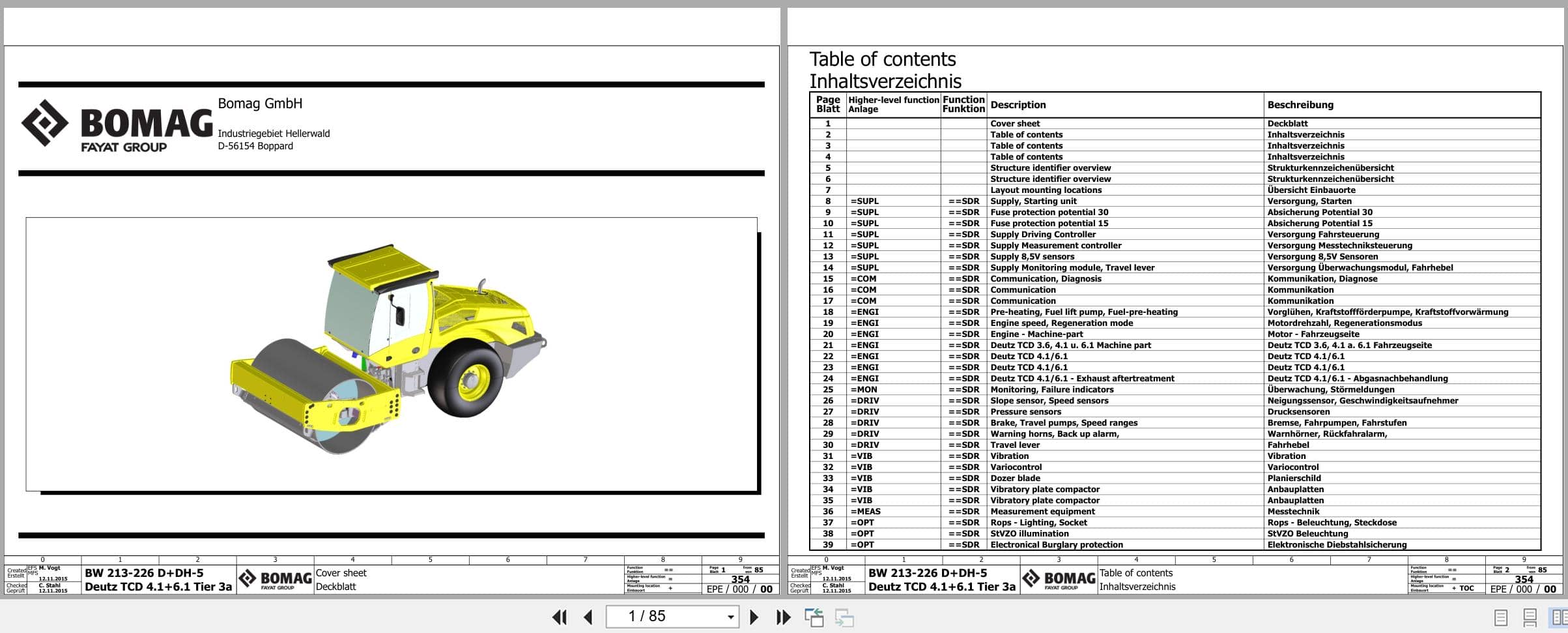Image resolution: width=1568 pixels, height=633 pixels.
Task: Click 'Deckblatt' in cover page footer
Action: (335, 587)
